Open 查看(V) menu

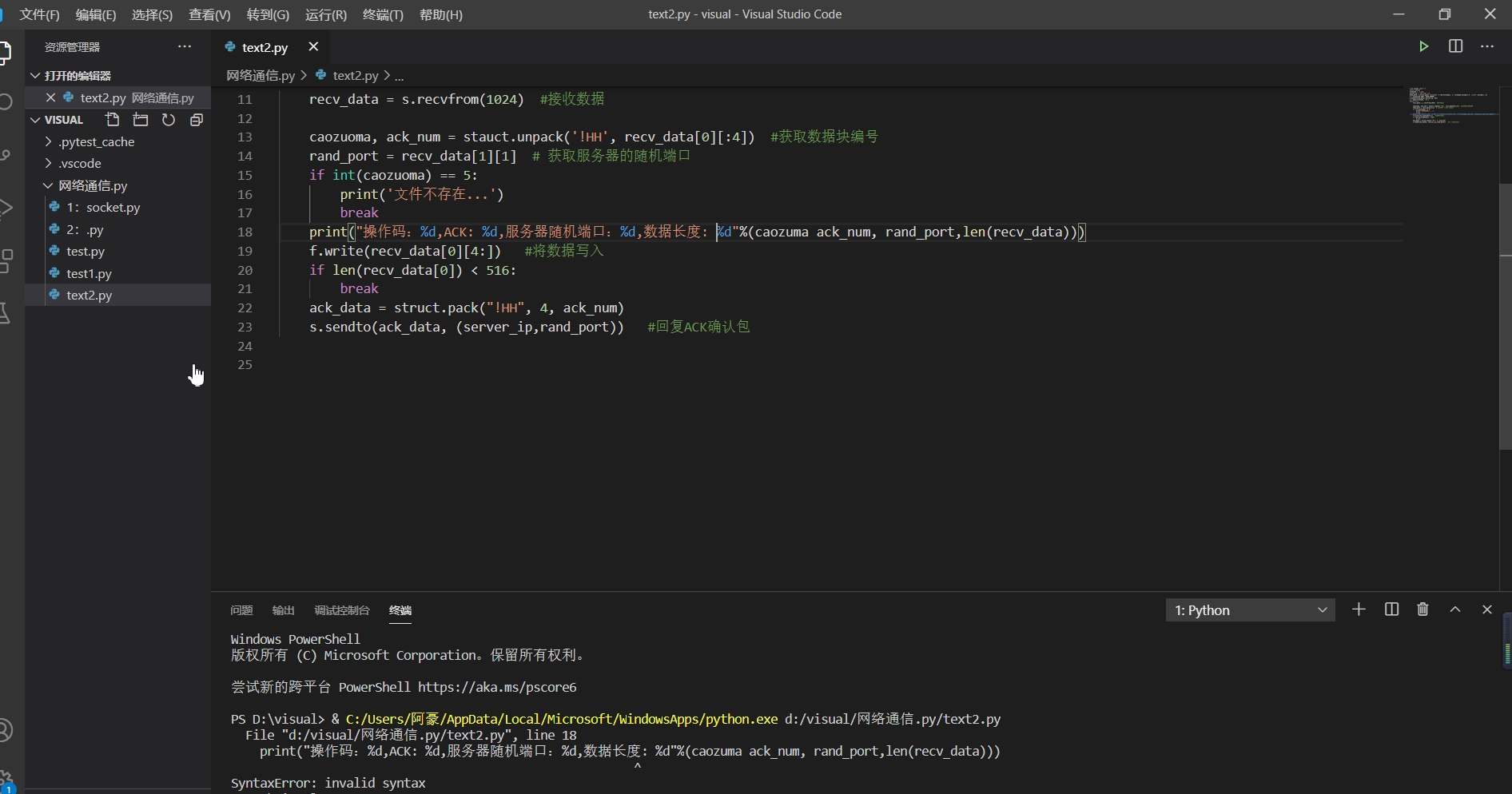coord(209,14)
